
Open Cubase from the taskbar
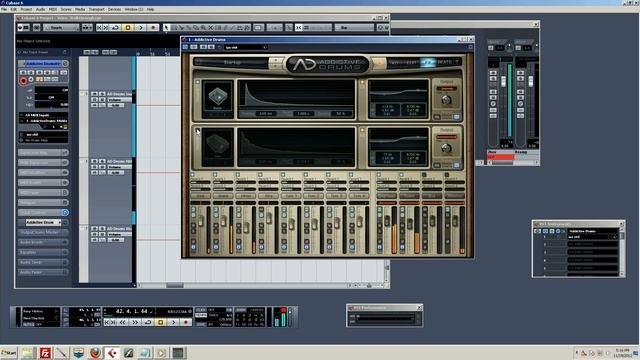click(x=112, y=353)
